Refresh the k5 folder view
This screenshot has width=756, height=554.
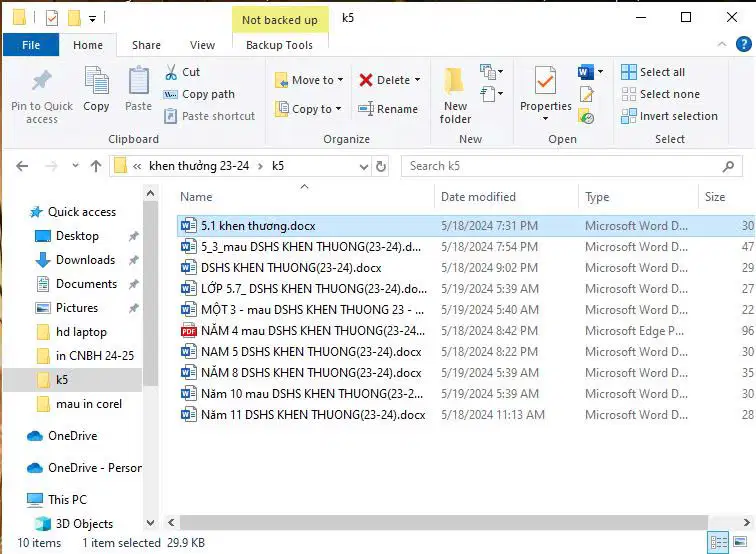(381, 167)
